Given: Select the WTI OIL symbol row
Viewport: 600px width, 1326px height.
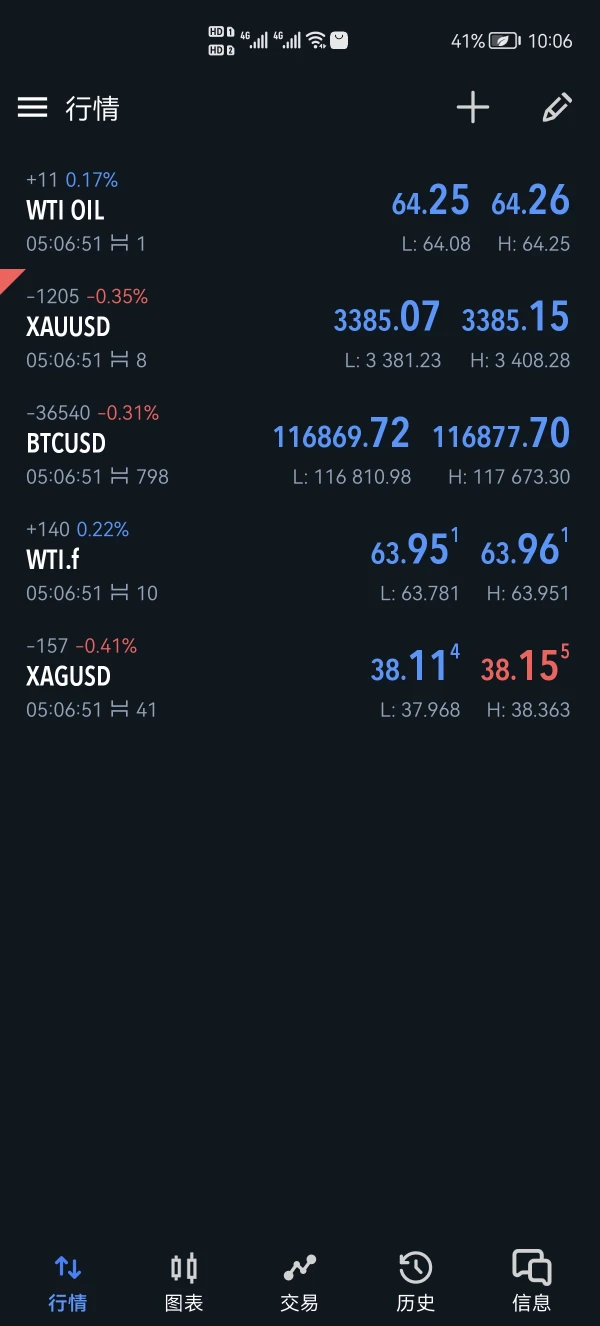Looking at the screenshot, I should click(x=66, y=211).
